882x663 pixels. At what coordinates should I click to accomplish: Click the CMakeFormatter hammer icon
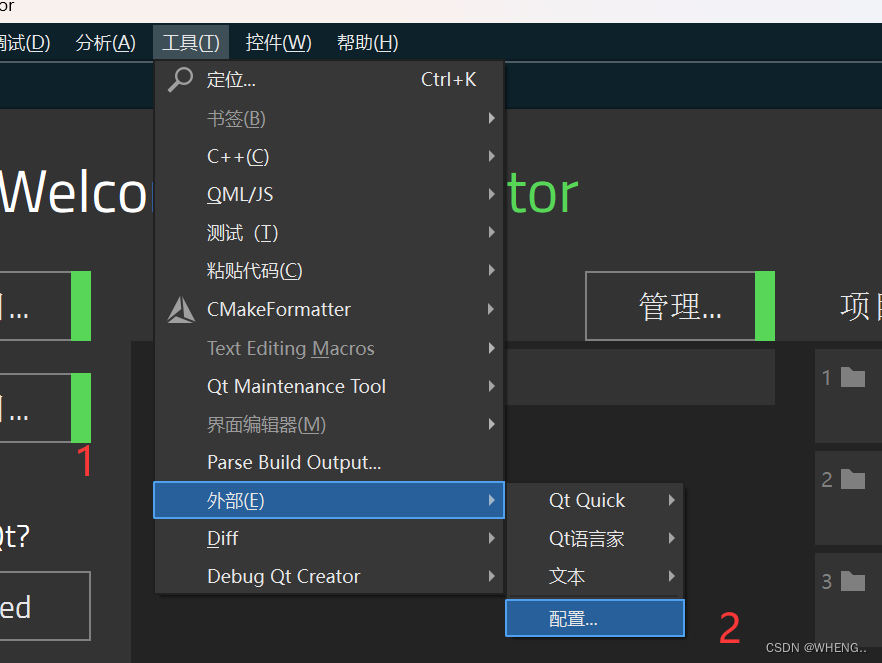pyautogui.click(x=180, y=310)
